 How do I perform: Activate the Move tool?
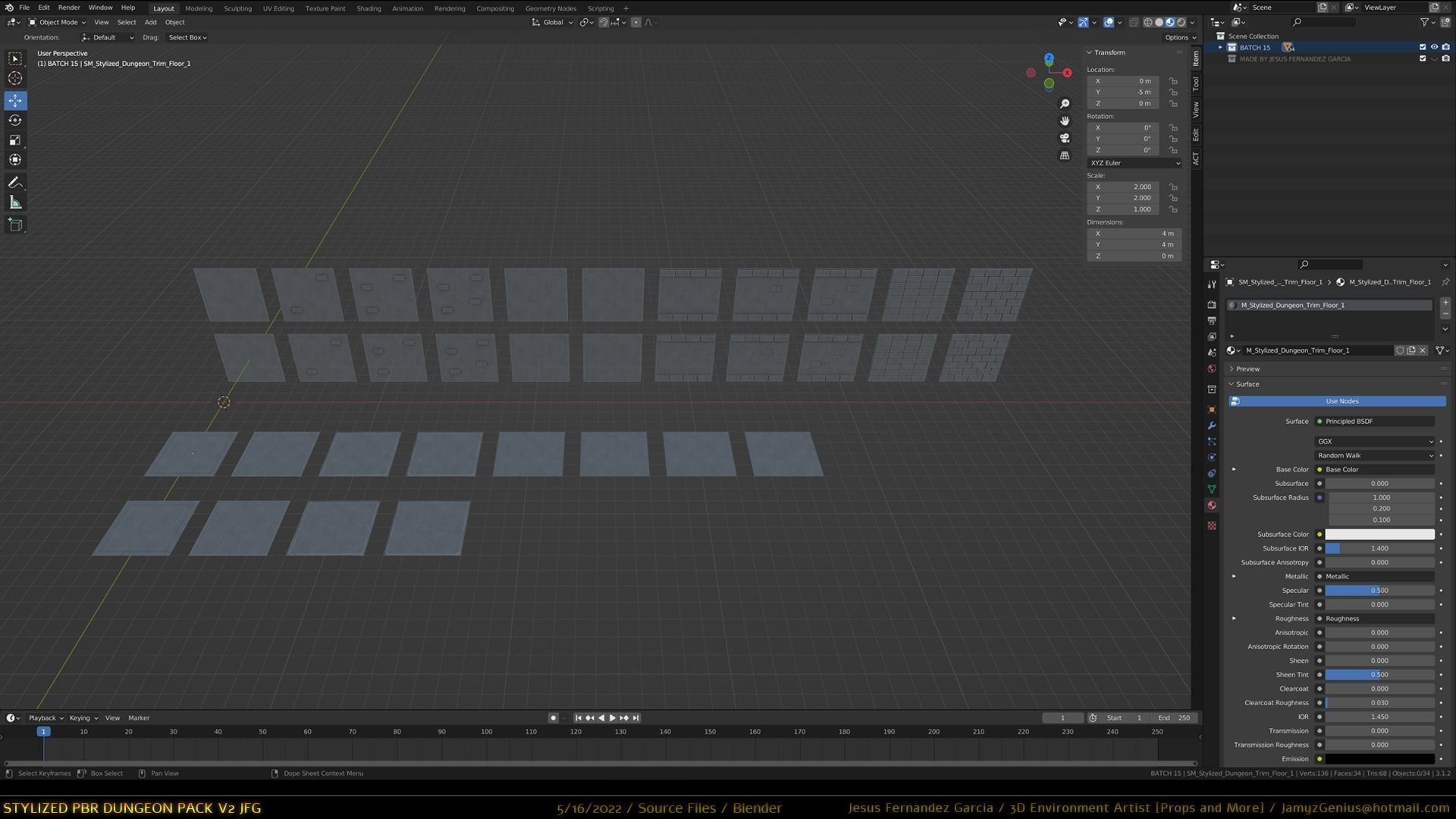coord(15,101)
